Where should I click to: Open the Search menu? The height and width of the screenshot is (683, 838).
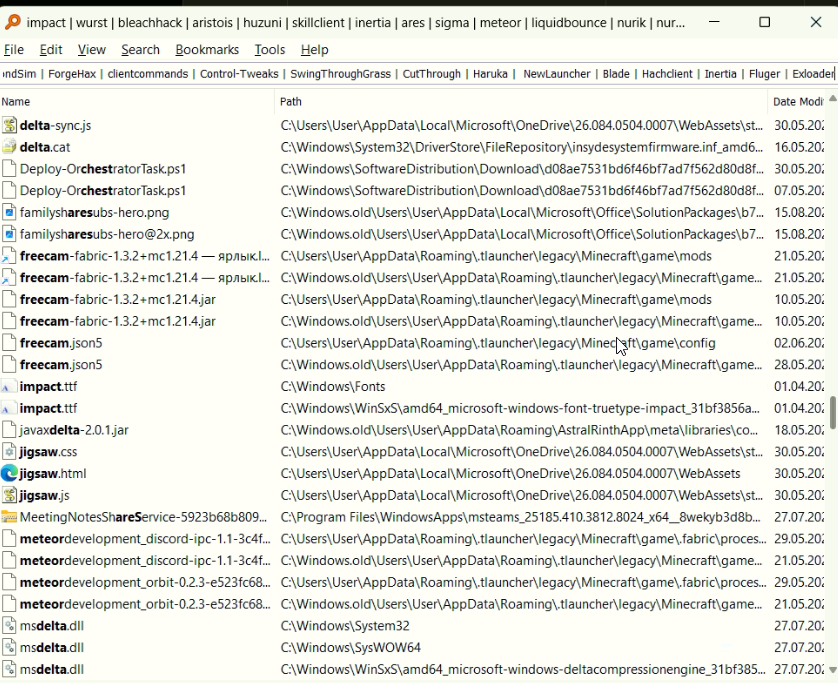140,50
